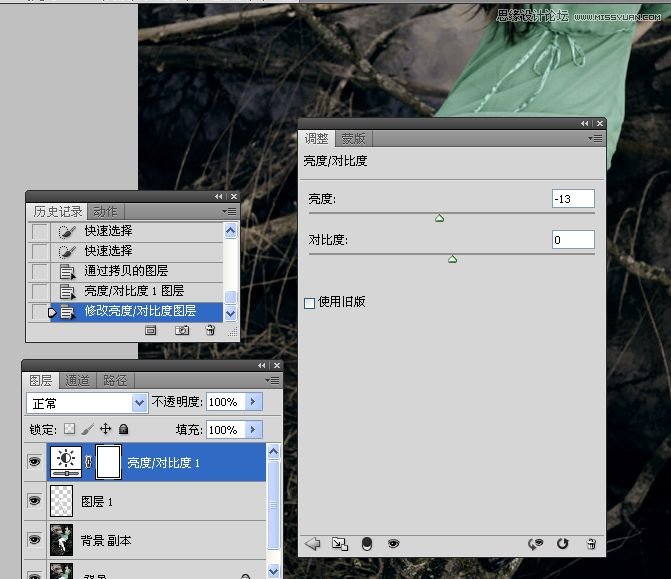
Task: Switch to the 动作 Actions tab
Action: [105, 211]
